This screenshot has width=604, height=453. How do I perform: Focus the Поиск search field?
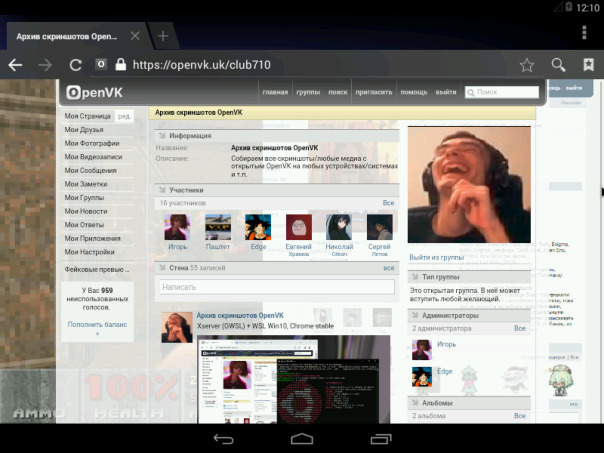tap(502, 92)
